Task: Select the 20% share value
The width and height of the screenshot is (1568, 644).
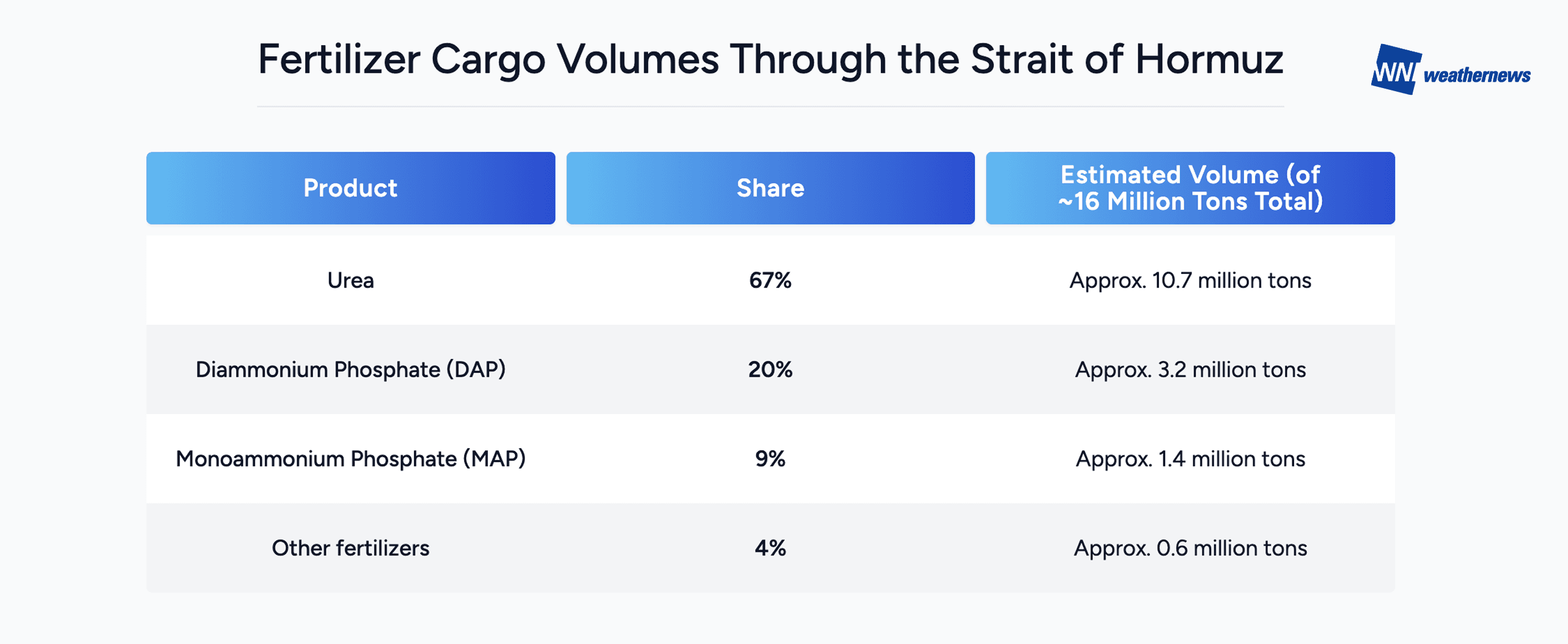Action: (x=770, y=369)
